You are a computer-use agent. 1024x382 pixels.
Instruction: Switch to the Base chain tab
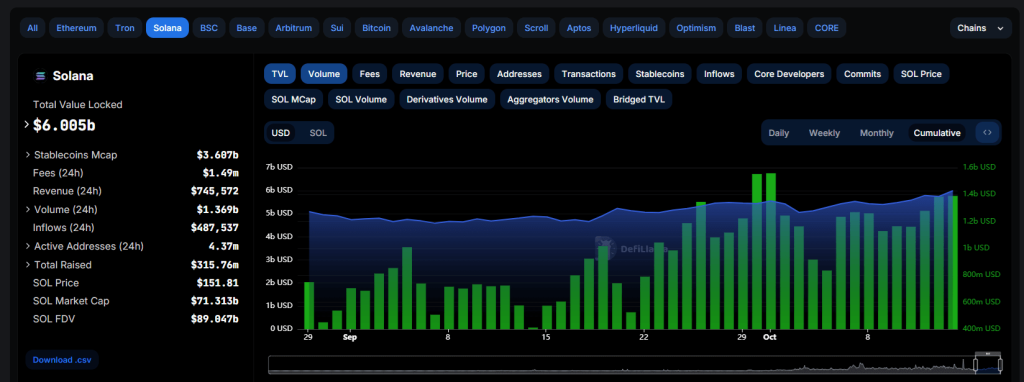[x=246, y=28]
